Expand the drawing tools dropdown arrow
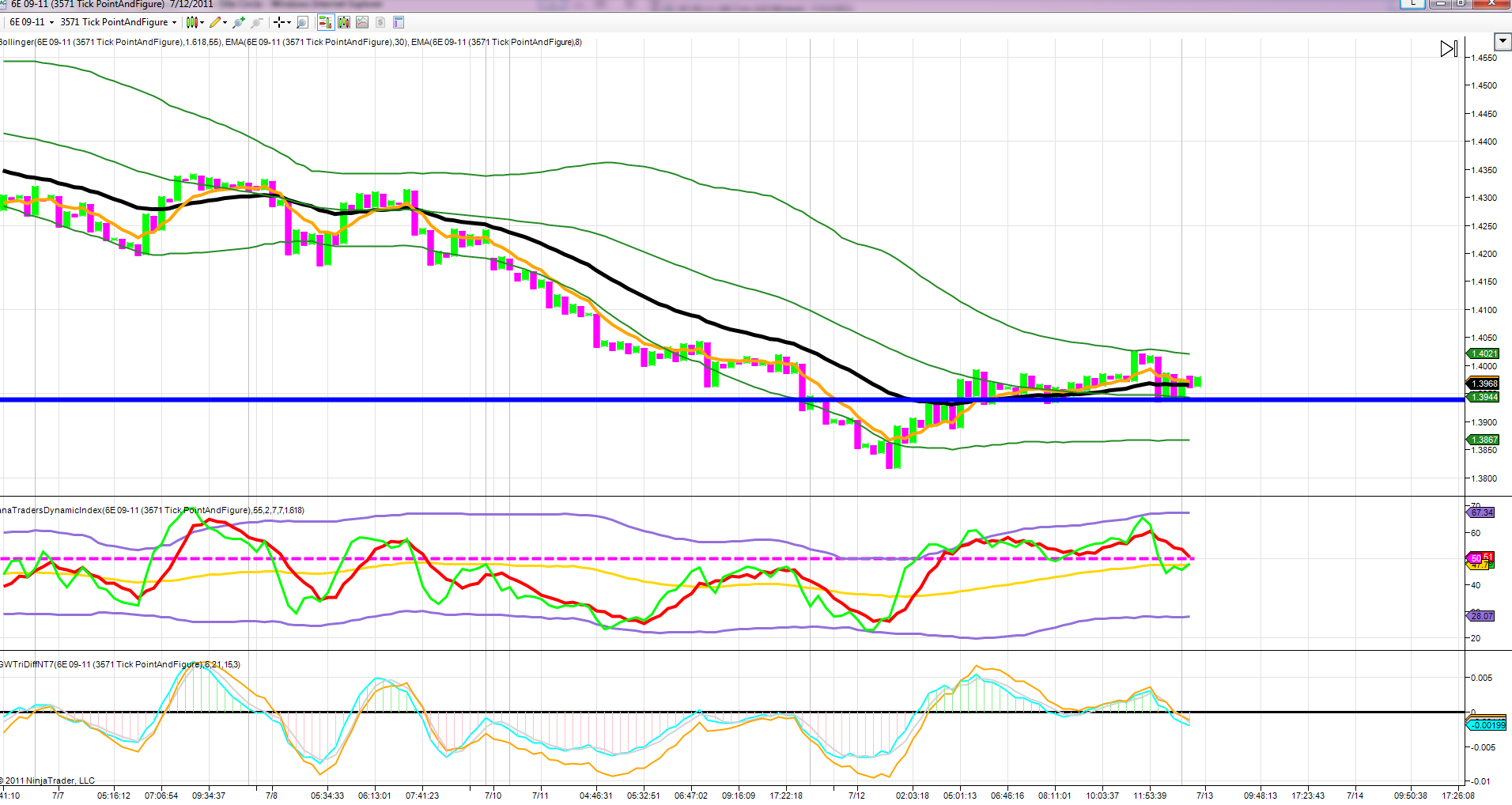This screenshot has height=805, width=1512. 225,23
